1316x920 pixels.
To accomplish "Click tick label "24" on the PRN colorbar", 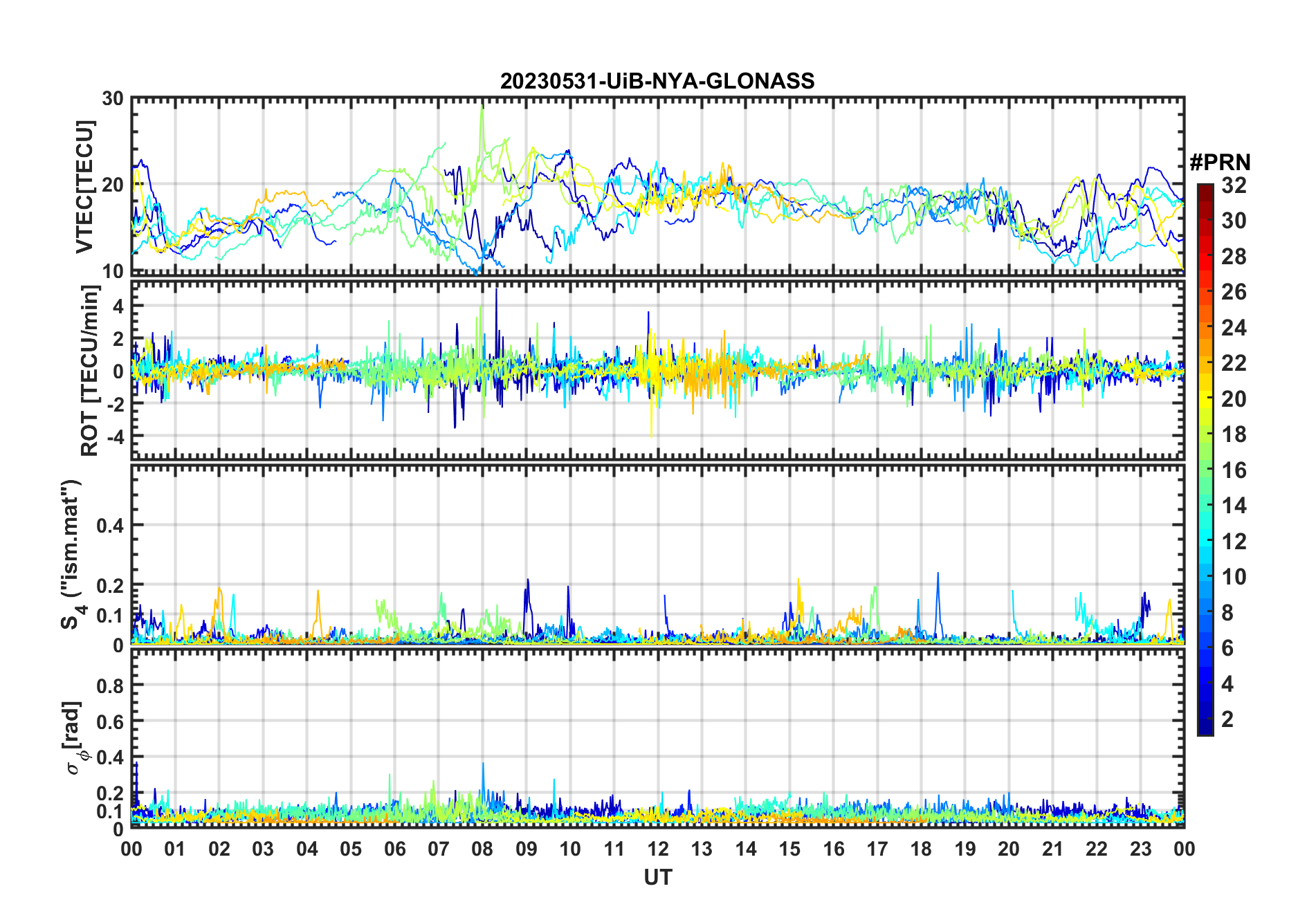I will pyautogui.click(x=1234, y=328).
